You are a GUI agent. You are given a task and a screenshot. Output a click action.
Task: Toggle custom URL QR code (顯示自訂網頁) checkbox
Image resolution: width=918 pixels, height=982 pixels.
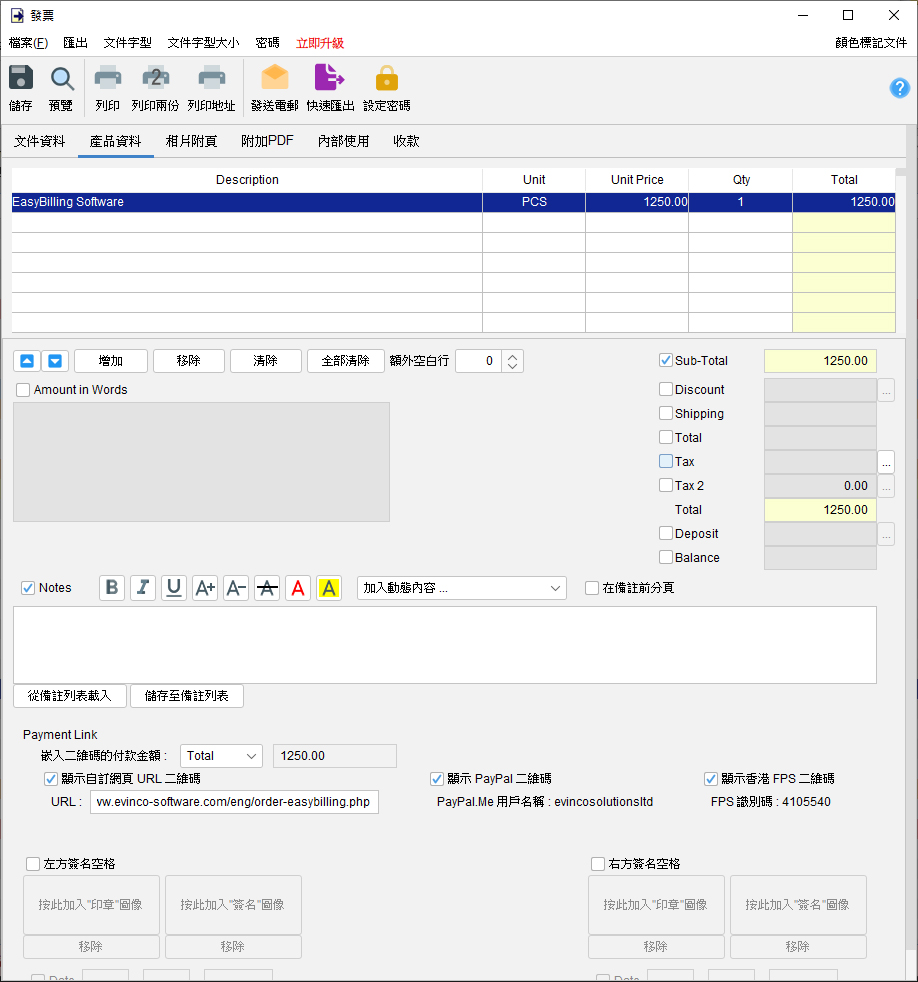51,778
